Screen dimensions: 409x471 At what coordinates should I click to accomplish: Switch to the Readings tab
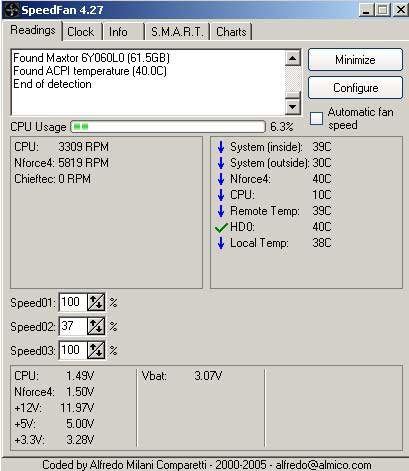(x=33, y=30)
